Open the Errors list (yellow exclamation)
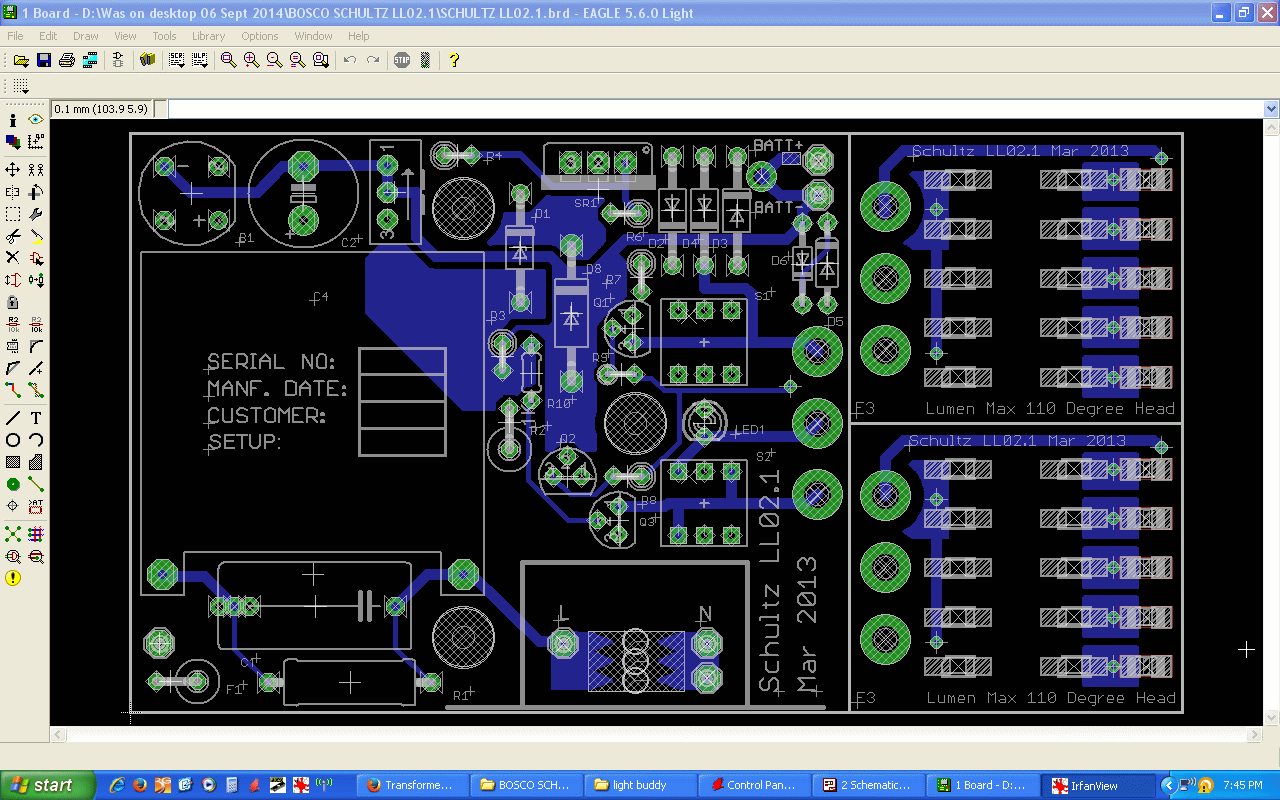1280x800 pixels. pos(13,578)
